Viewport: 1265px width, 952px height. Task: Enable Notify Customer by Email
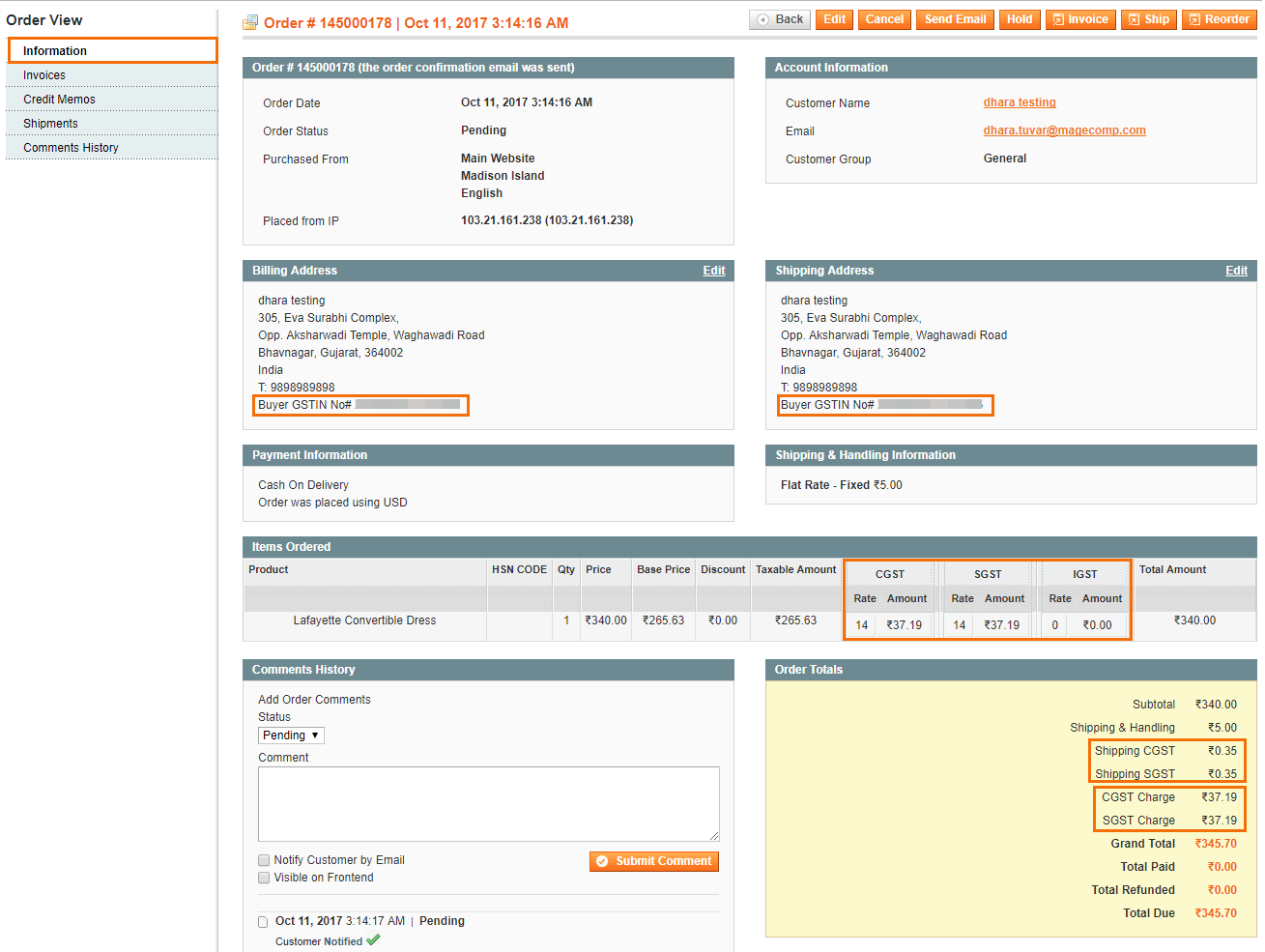263,859
